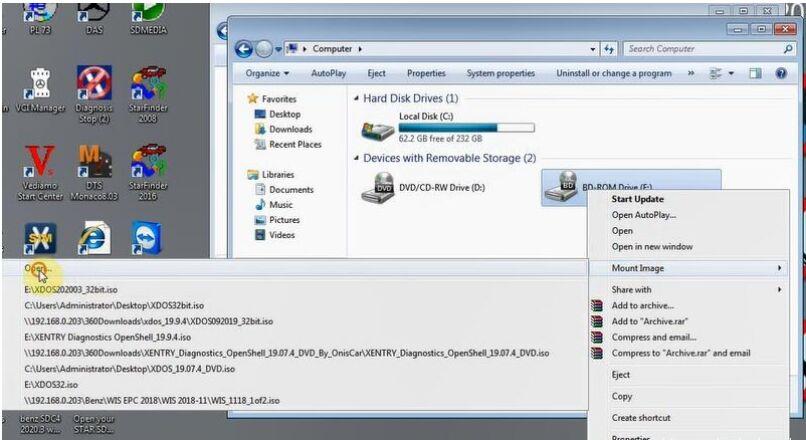
Task: Click the change view icon in toolbar
Action: coord(716,74)
